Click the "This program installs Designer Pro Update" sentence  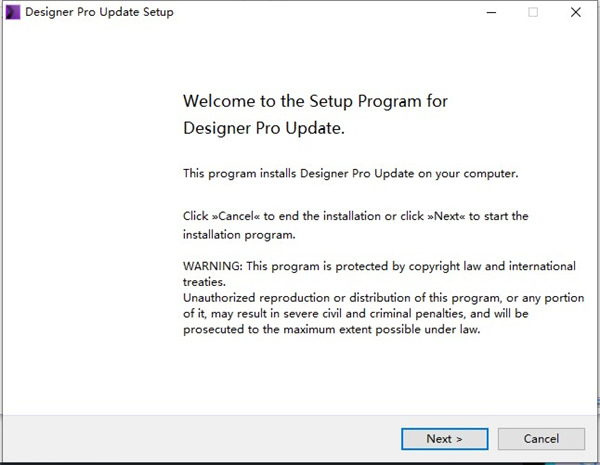pos(350,173)
